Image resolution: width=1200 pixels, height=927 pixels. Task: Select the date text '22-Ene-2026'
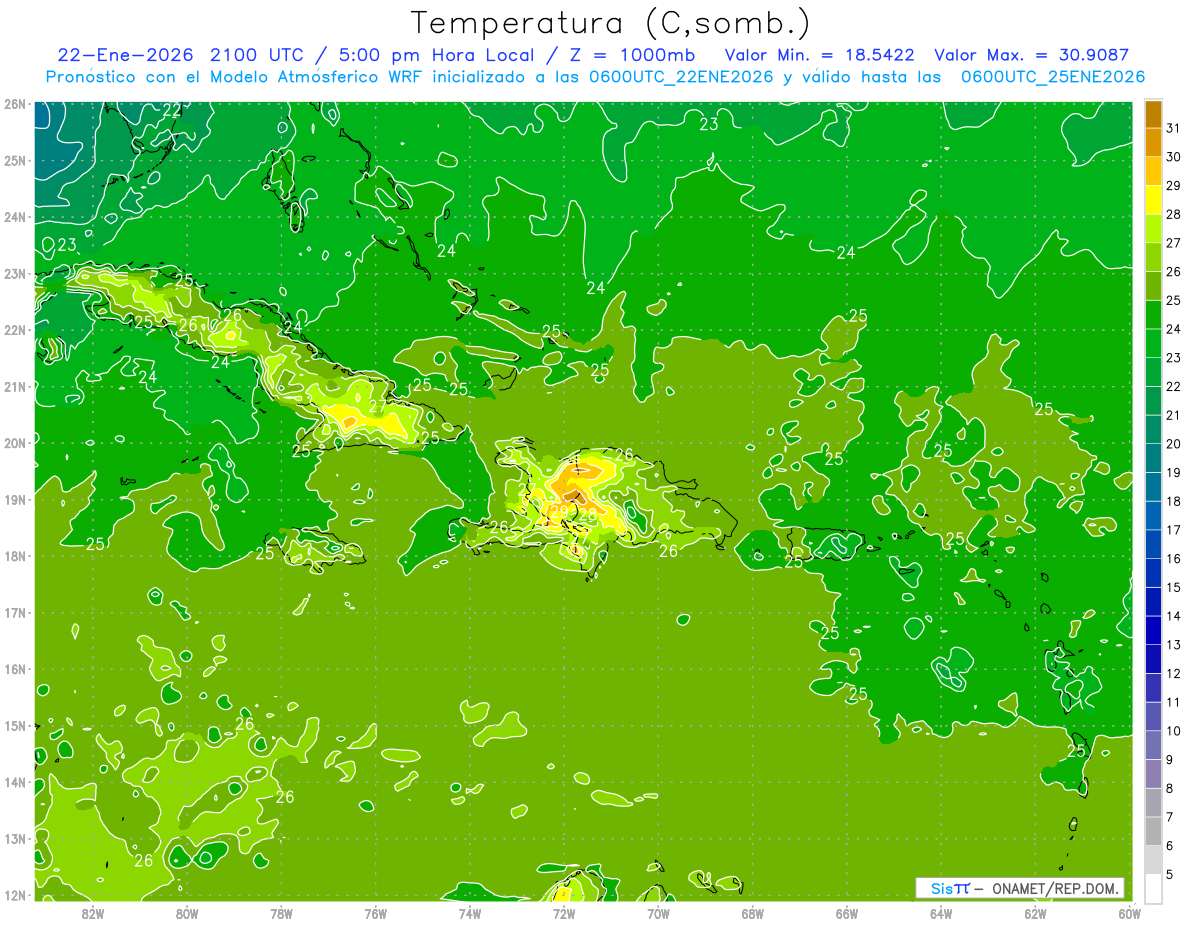tap(124, 55)
